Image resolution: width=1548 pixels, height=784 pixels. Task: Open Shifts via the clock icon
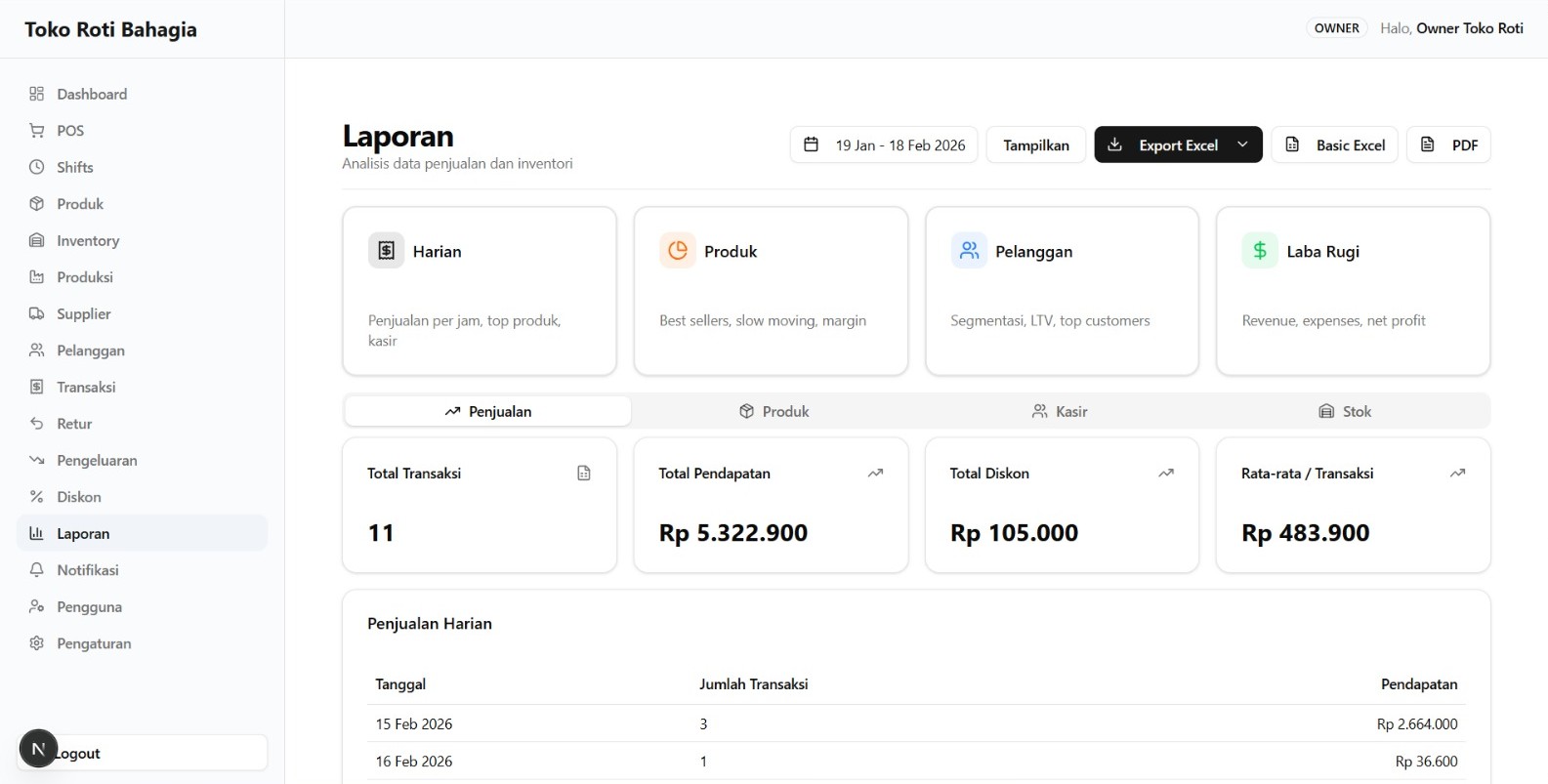[37, 167]
